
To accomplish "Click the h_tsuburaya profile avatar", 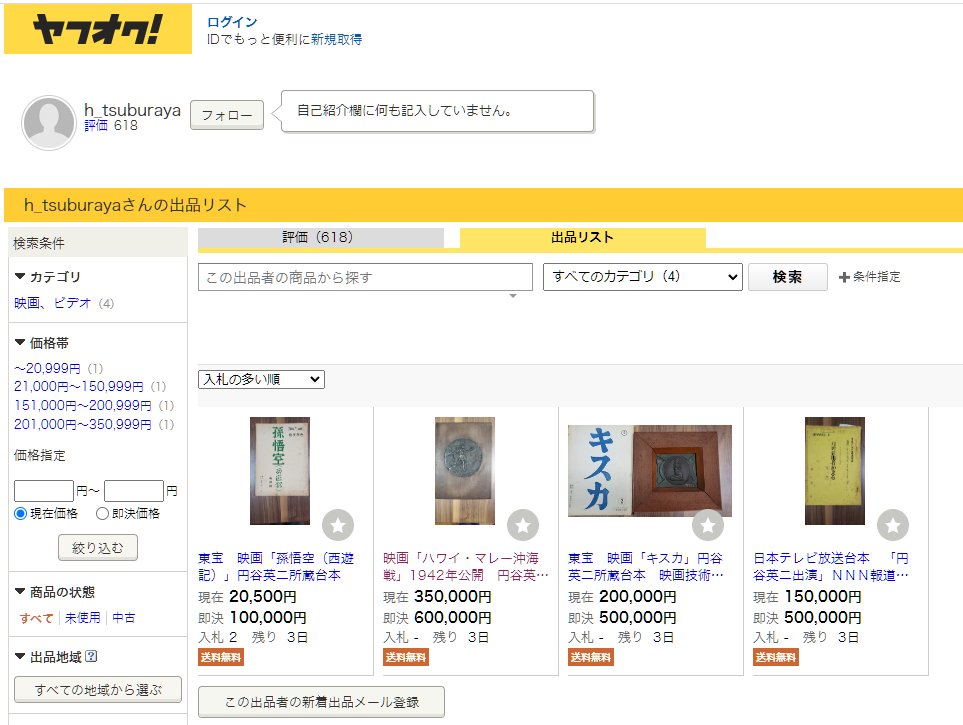I will 48,123.
